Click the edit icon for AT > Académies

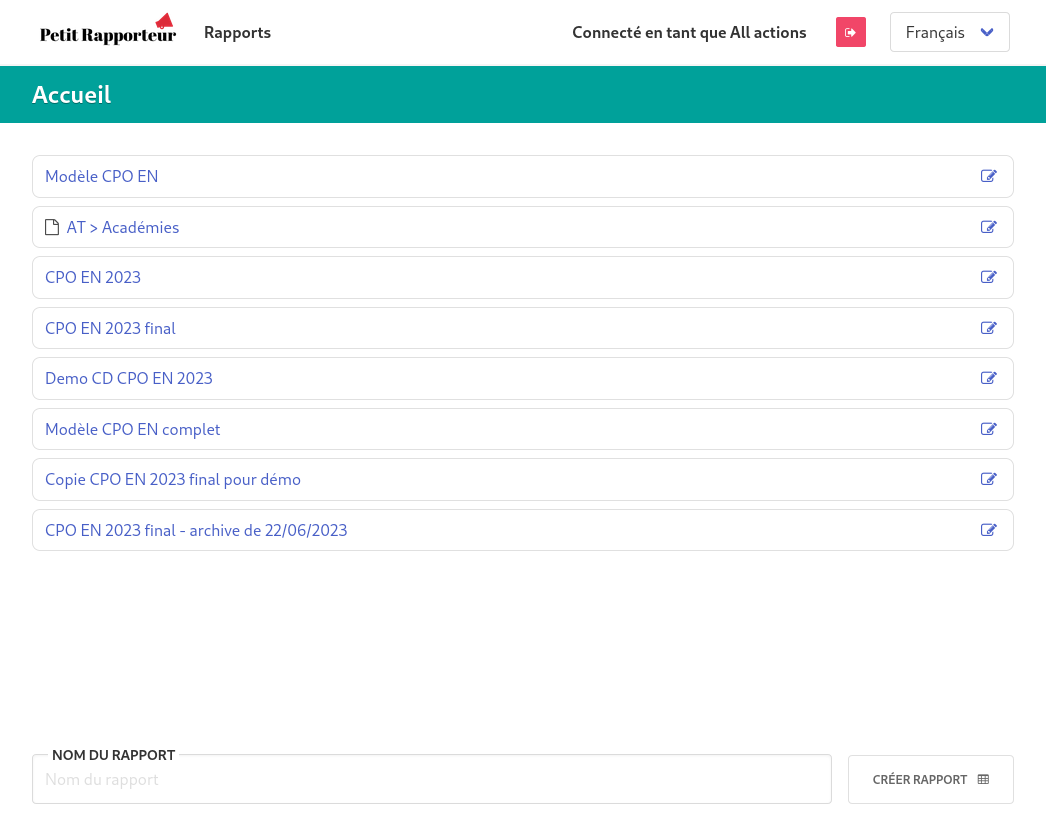coord(989,227)
